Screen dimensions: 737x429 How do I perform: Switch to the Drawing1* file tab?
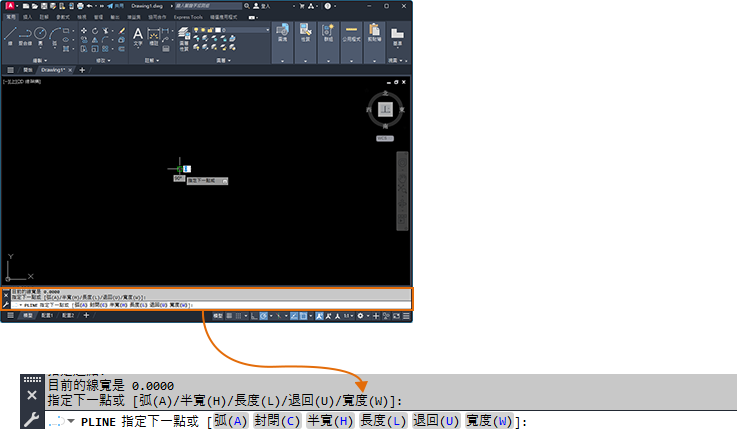pos(53,70)
